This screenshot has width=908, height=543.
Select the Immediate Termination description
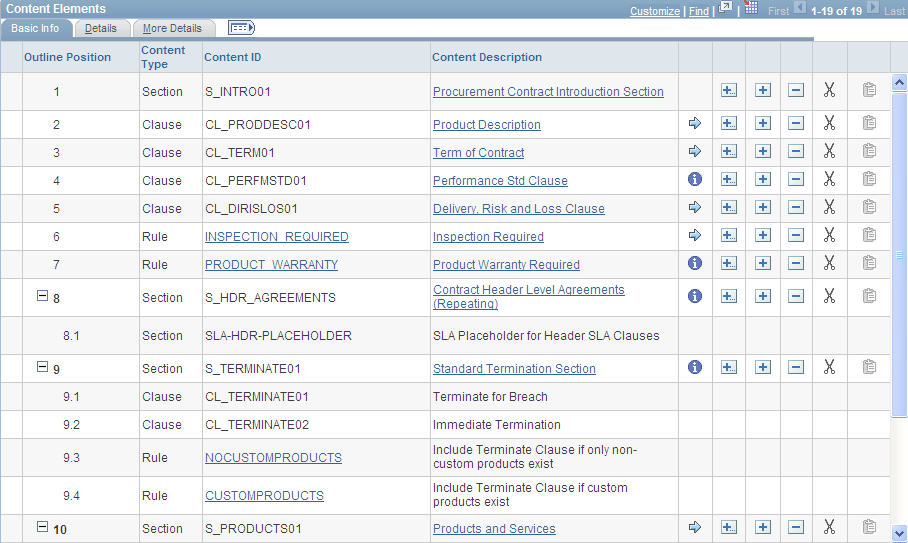tap(497, 425)
